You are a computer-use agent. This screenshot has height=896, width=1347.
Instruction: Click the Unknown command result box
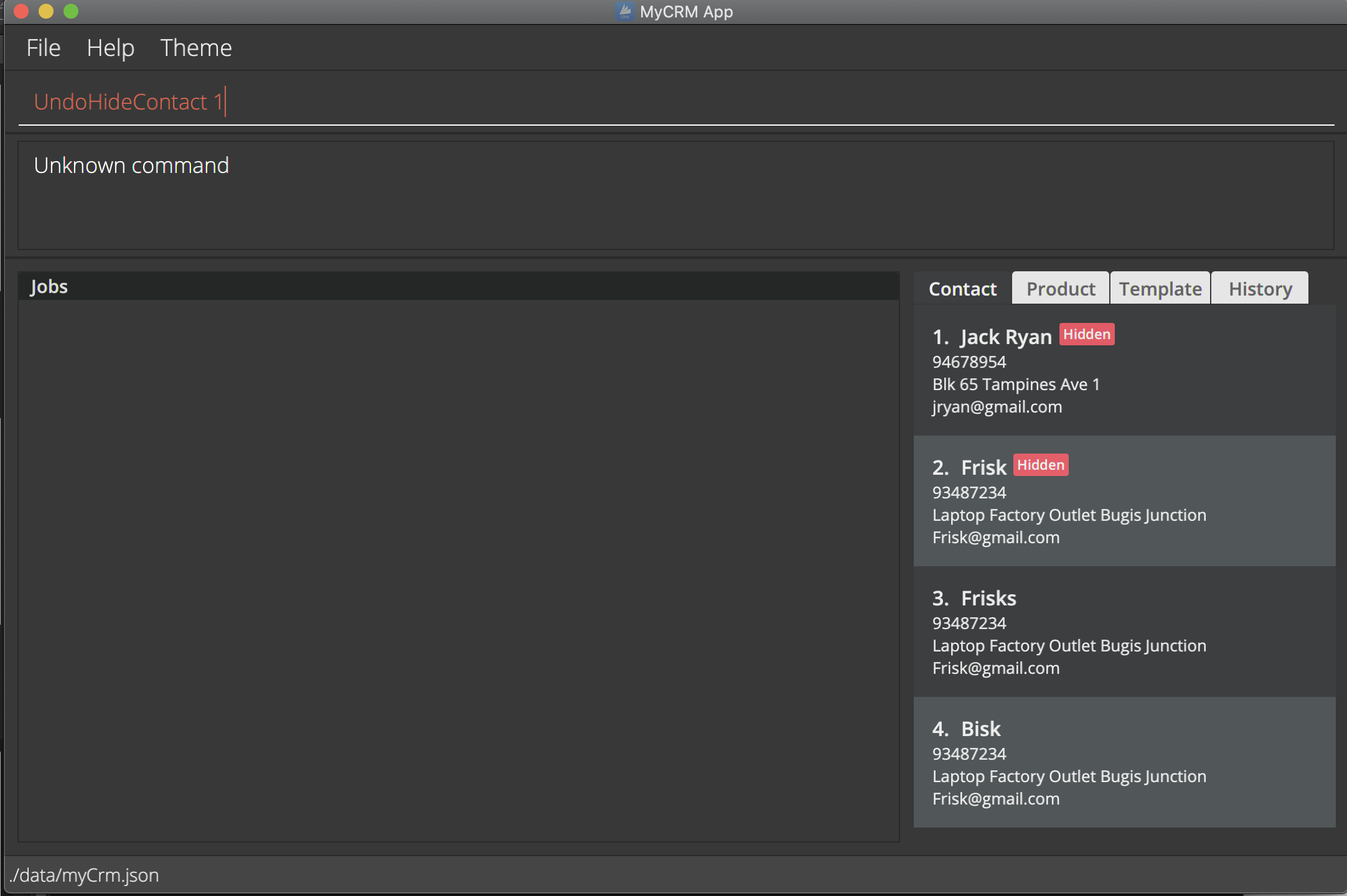pos(676,195)
